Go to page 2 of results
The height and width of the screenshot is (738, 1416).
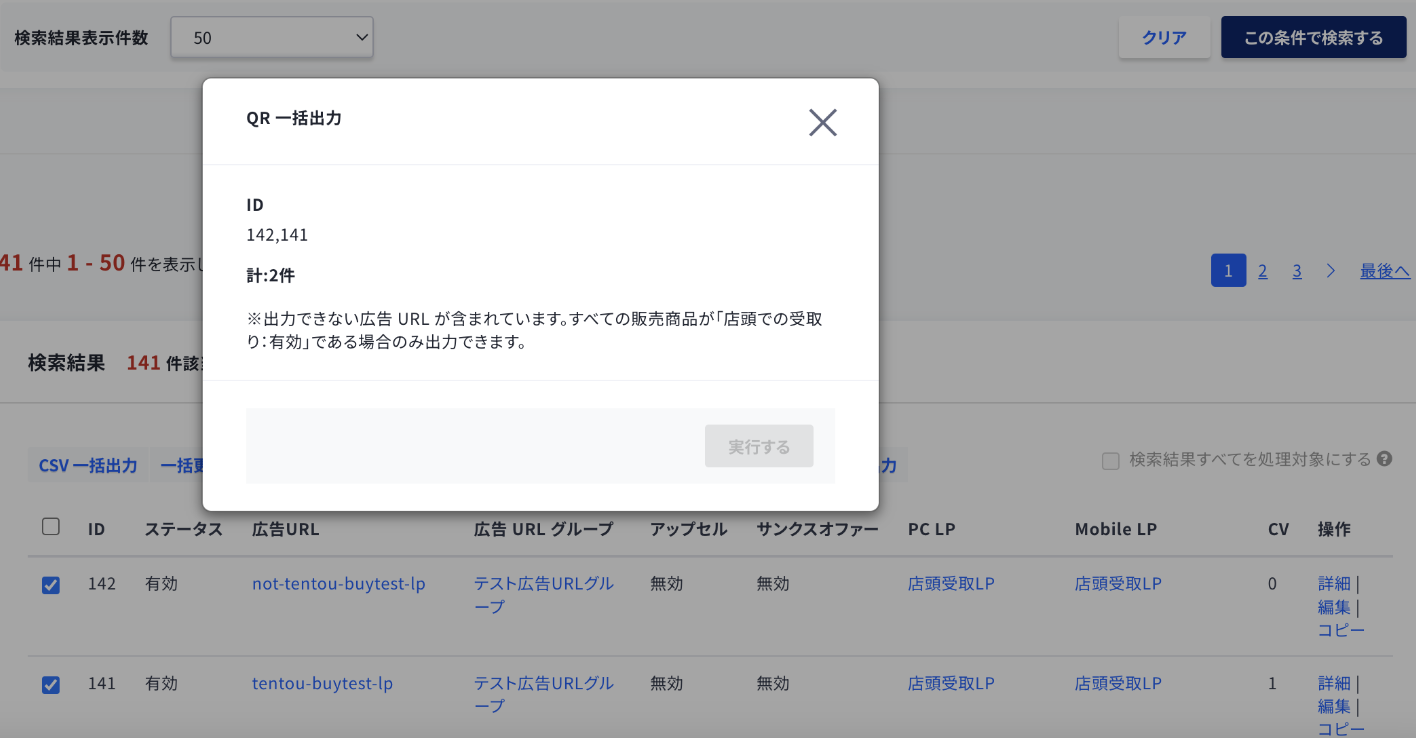coord(1263,271)
